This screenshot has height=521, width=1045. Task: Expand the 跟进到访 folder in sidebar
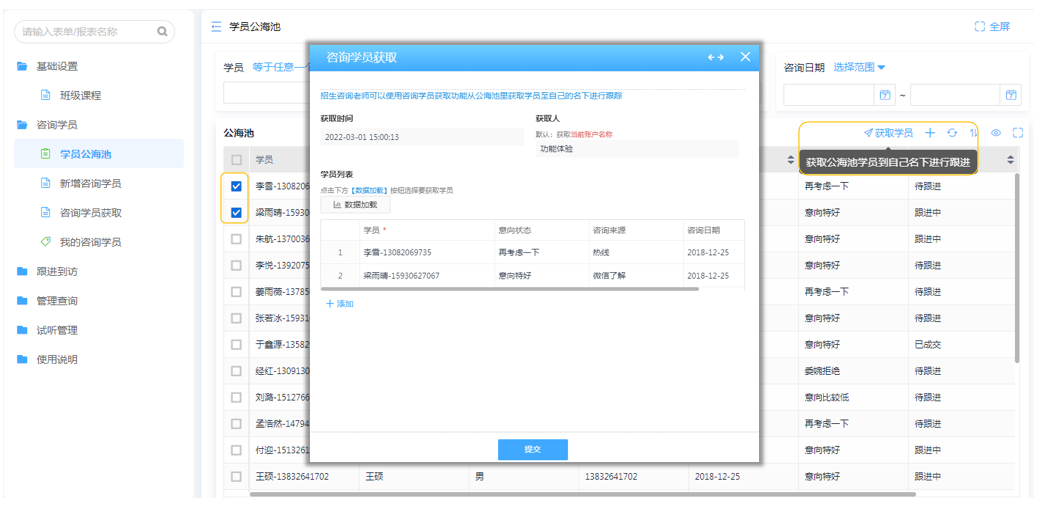(x=56, y=271)
